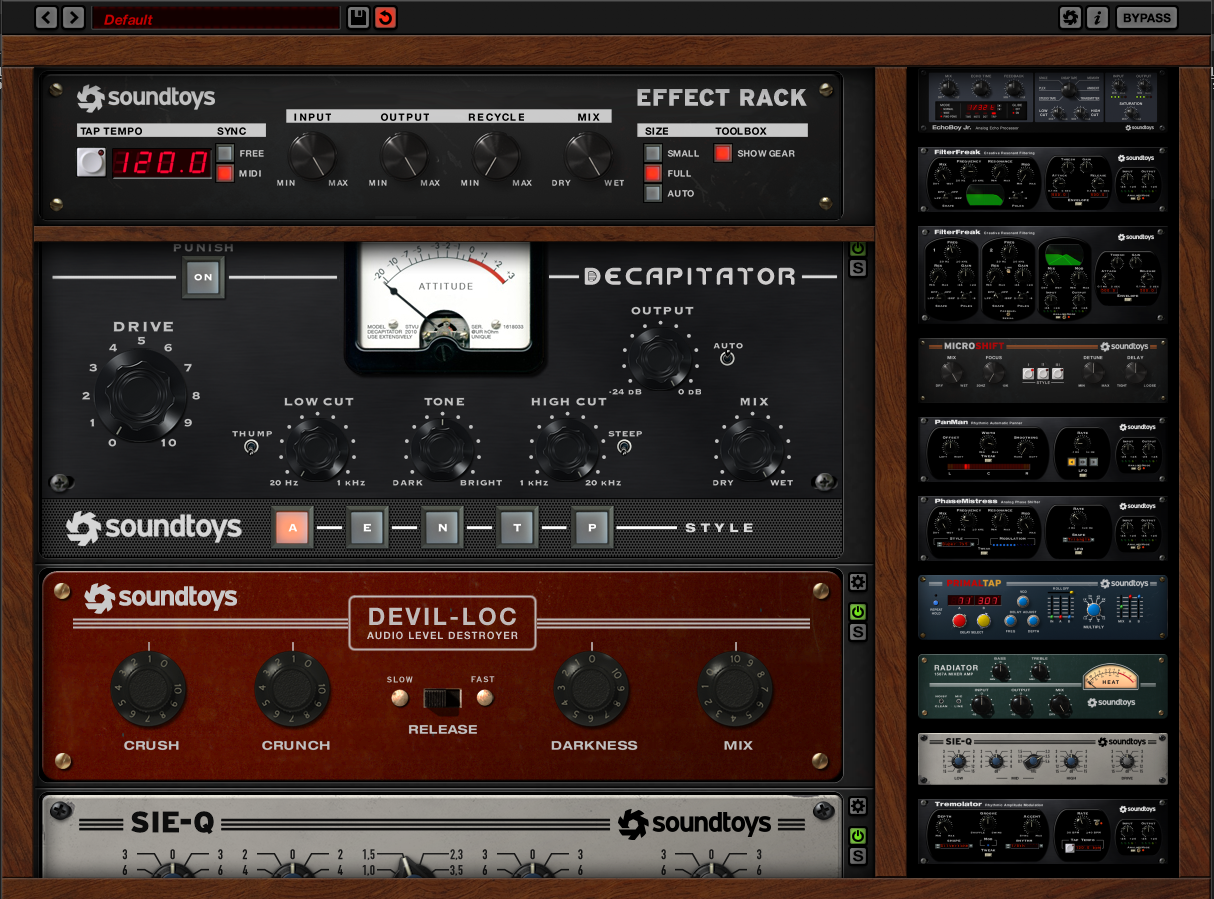Select Radiator in toolbox
The height and width of the screenshot is (899, 1214).
click(1043, 687)
